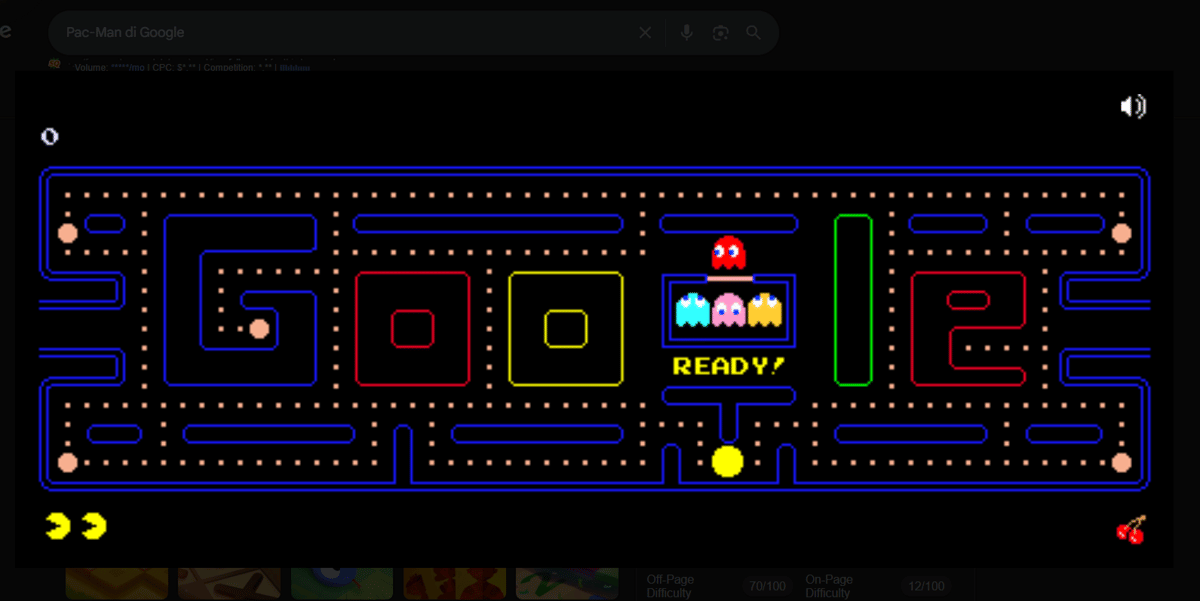Start voice search with the microphone icon
The height and width of the screenshot is (601, 1200).
click(686, 32)
